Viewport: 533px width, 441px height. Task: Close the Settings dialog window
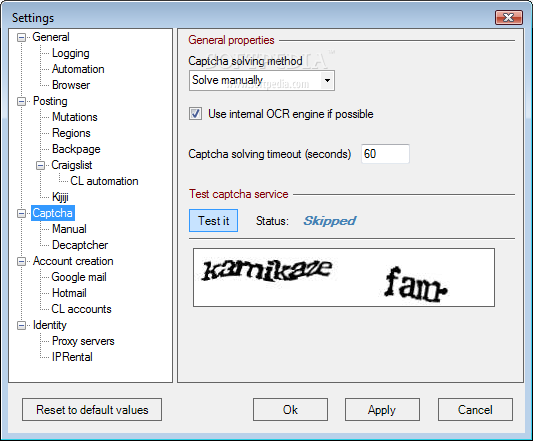coord(509,17)
